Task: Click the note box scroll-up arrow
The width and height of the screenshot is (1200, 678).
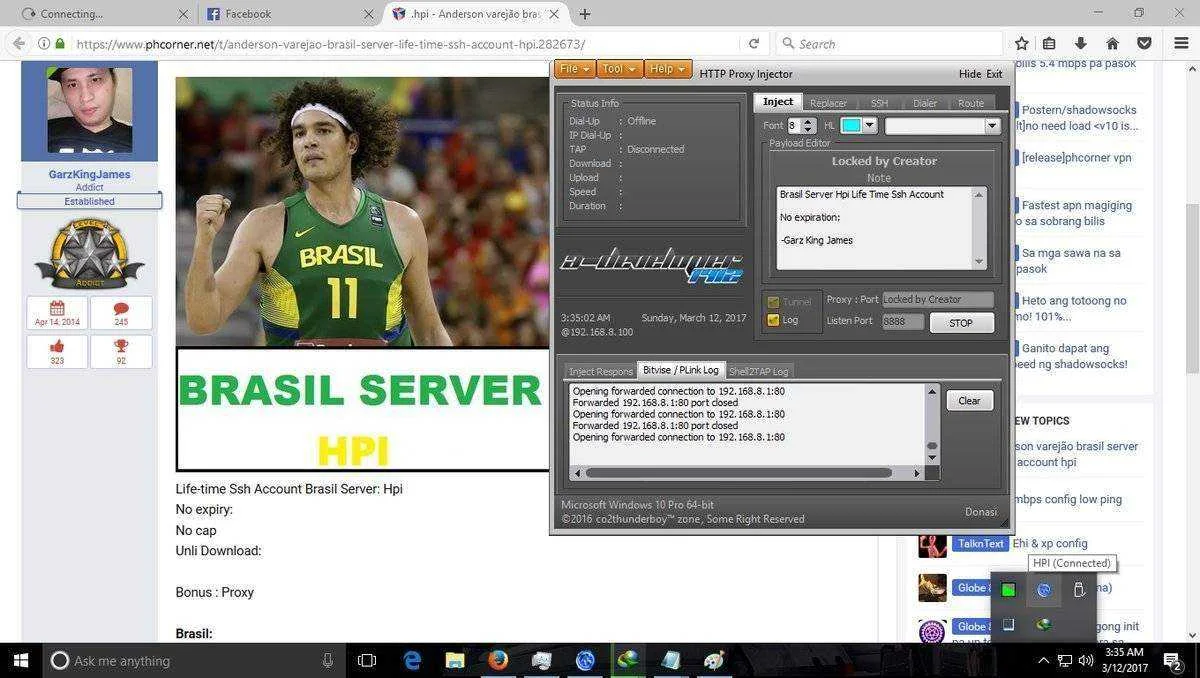Action: (979, 195)
